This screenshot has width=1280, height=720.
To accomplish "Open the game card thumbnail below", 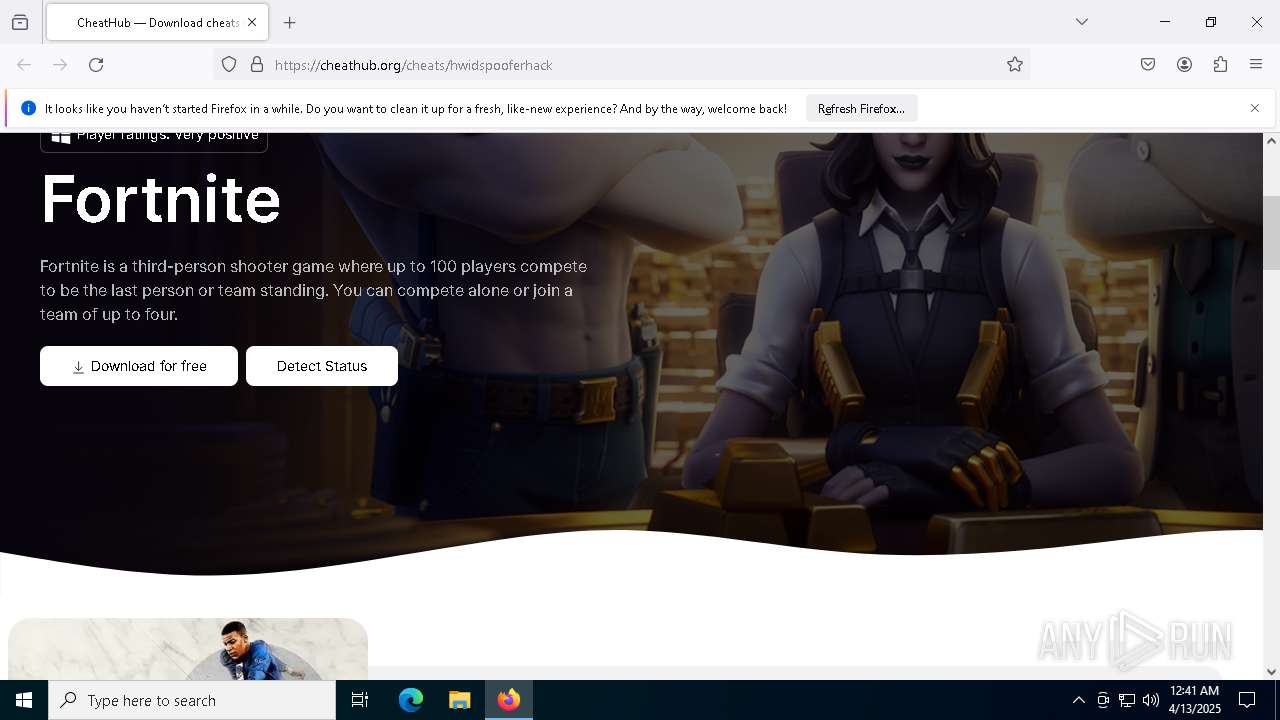I will click(188, 649).
